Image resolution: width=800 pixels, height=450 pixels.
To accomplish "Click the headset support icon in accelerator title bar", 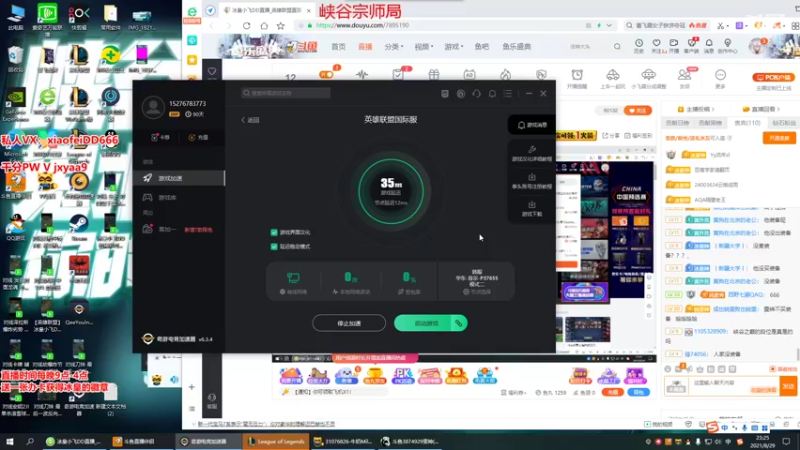I will coord(477,94).
